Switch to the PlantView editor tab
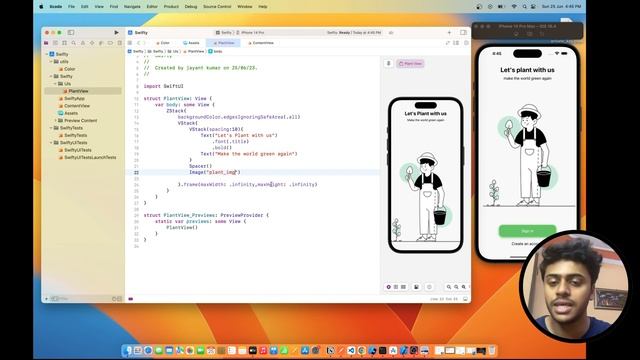 click(223, 43)
